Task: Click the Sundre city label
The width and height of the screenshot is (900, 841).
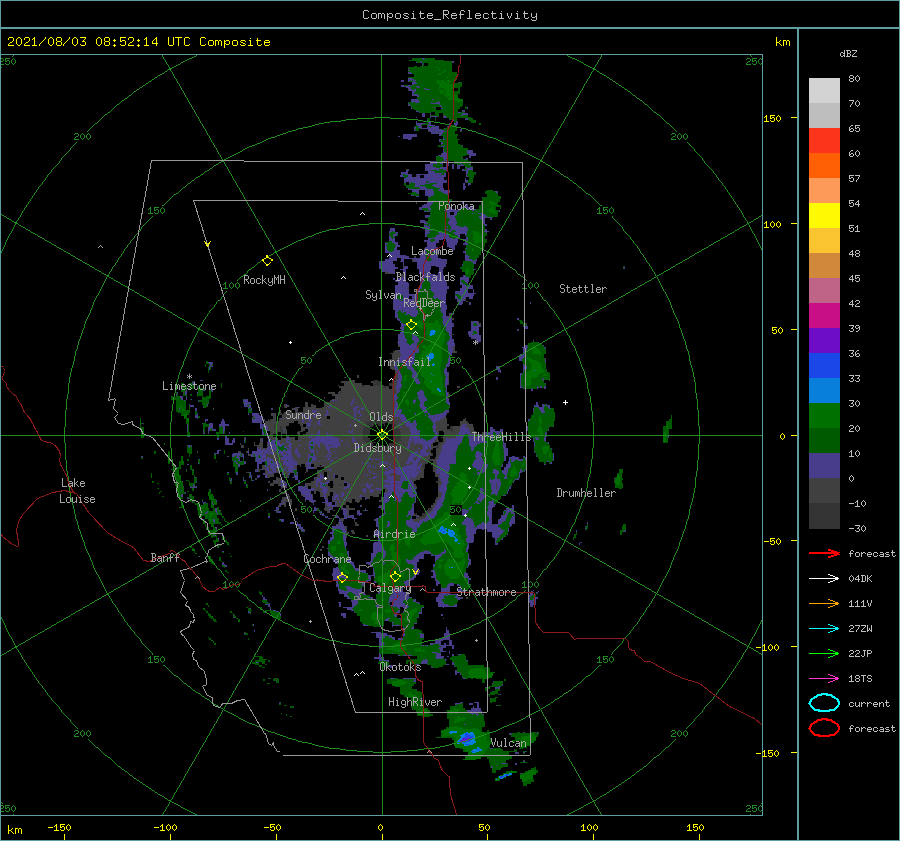Action: click(303, 414)
